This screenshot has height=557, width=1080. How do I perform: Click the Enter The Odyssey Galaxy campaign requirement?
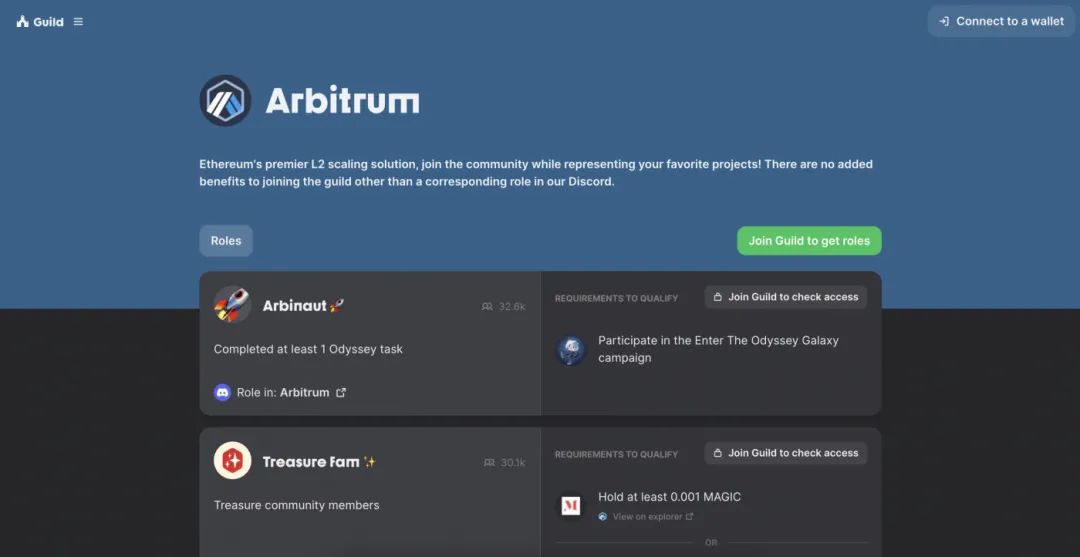point(718,349)
